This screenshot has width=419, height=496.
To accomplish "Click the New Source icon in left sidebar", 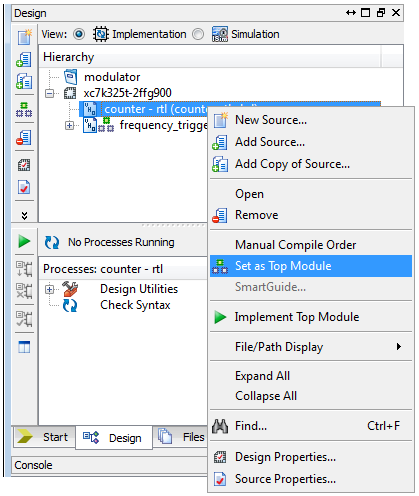I will (x=25, y=37).
